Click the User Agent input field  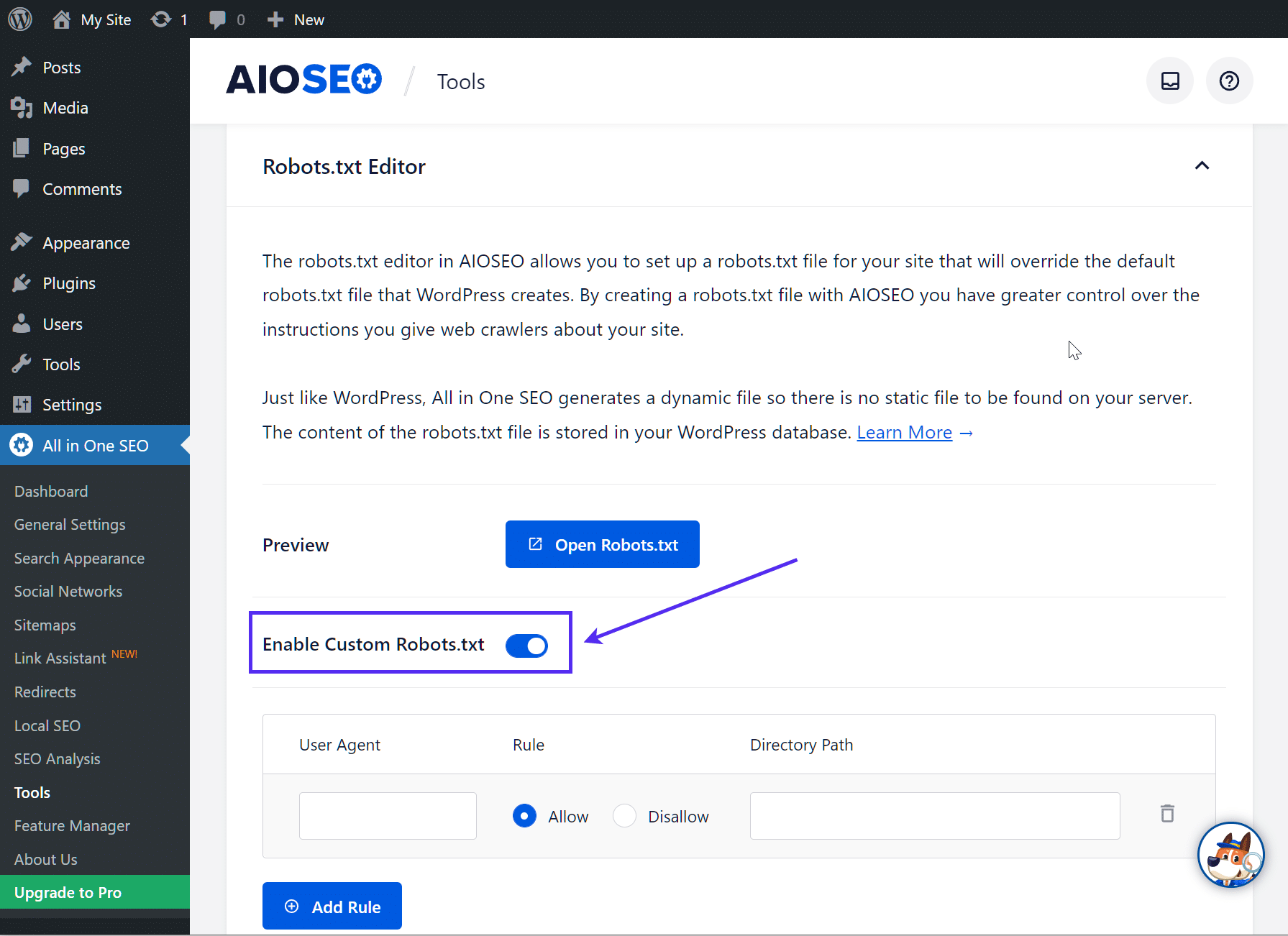tap(387, 816)
